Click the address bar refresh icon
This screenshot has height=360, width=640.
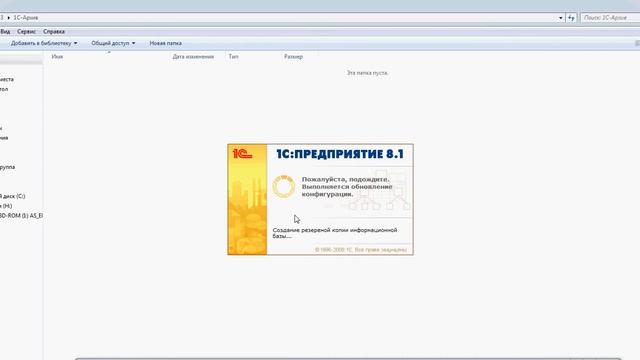(571, 18)
